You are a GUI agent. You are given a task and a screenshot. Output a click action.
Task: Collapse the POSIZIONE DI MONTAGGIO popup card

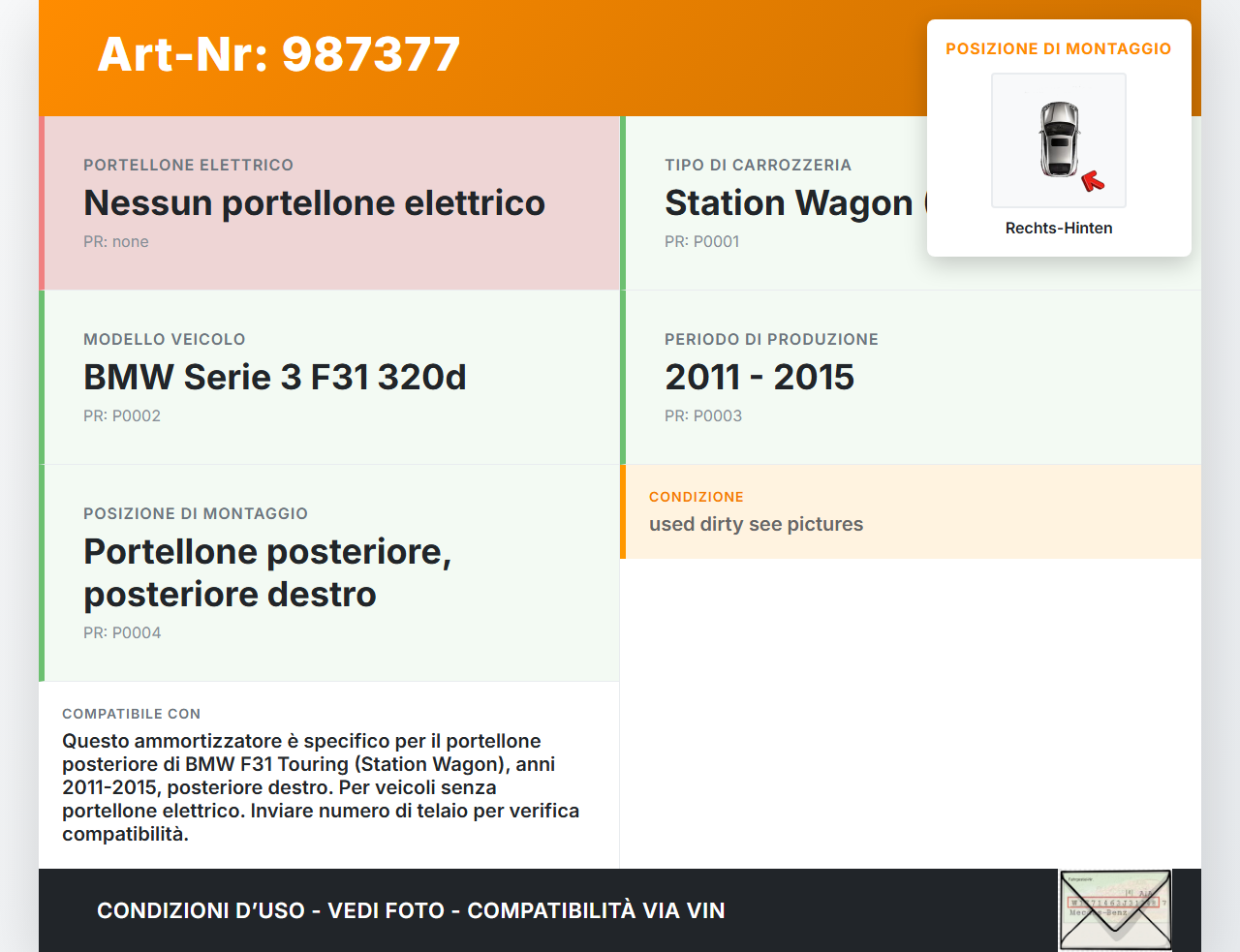coord(1059,138)
